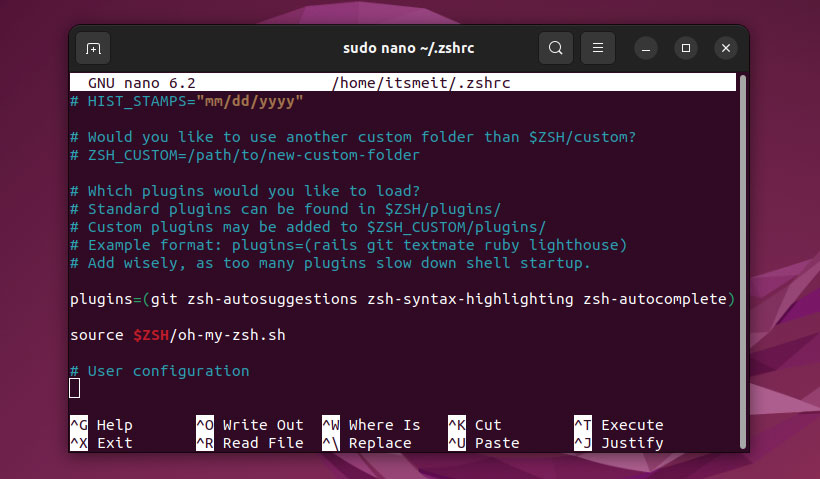
Task: Click the ^J Justify shortcut
Action: [618, 443]
